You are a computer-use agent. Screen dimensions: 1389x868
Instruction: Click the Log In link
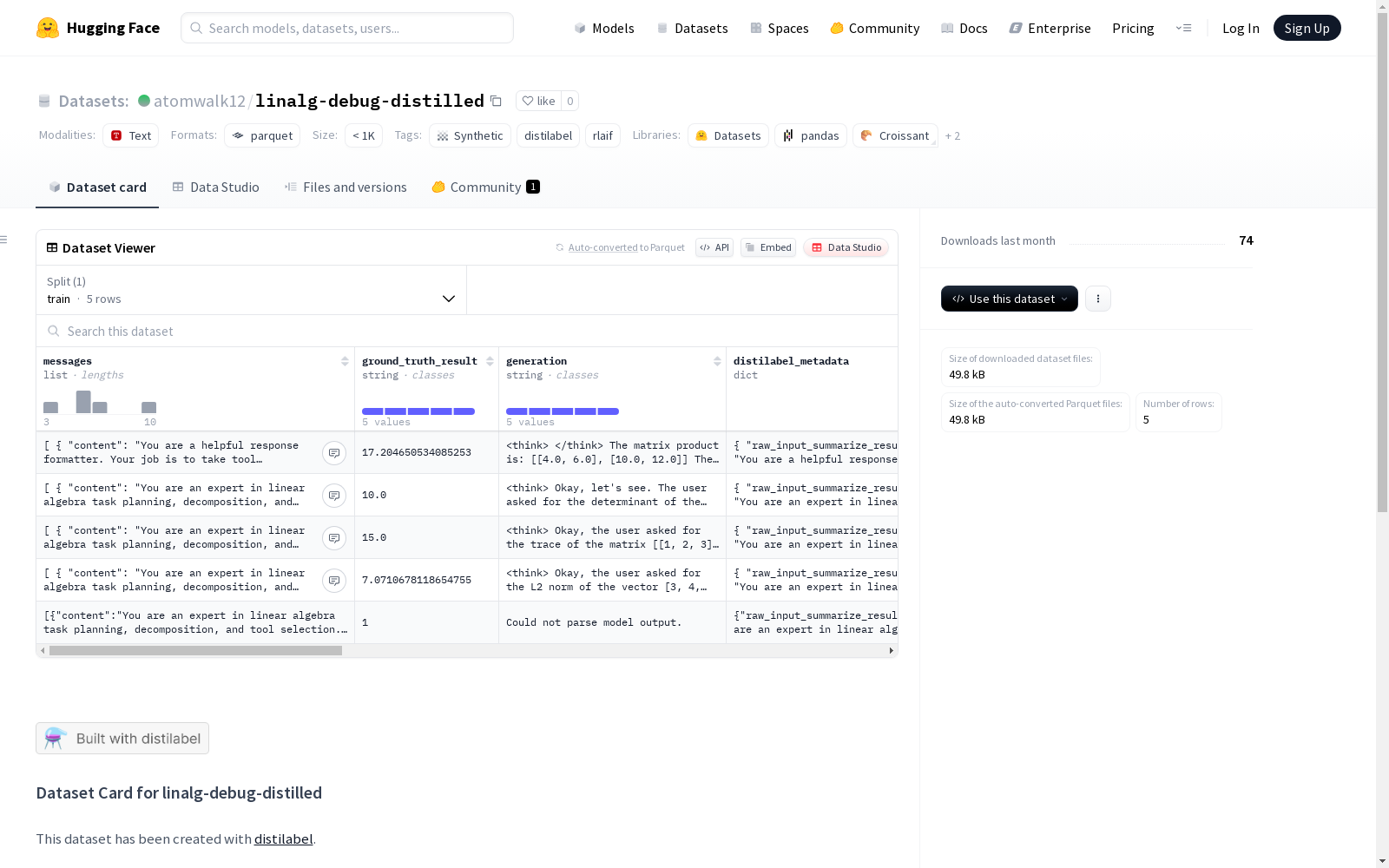pyautogui.click(x=1241, y=28)
